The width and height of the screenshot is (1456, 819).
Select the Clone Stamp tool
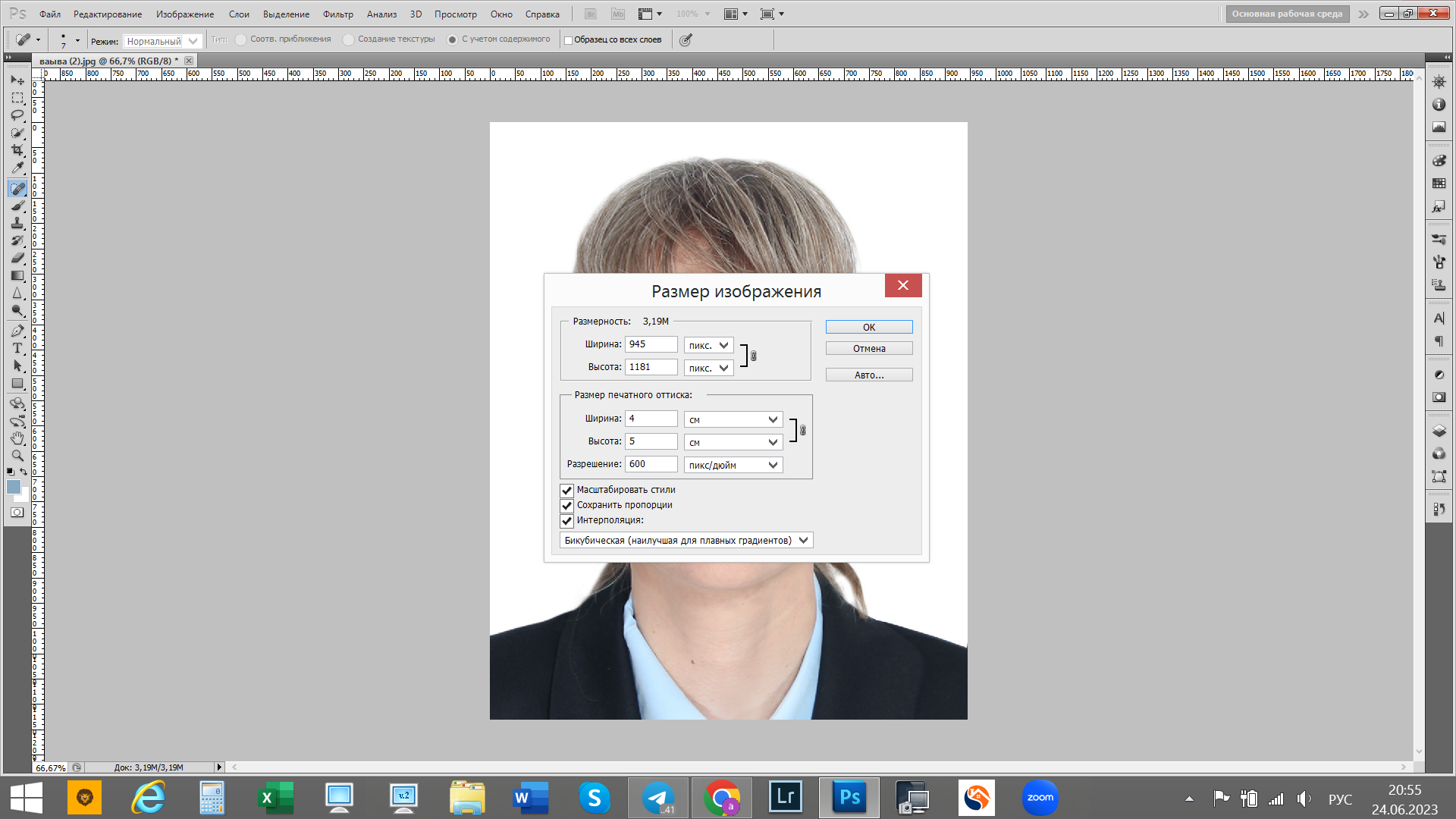(x=17, y=223)
